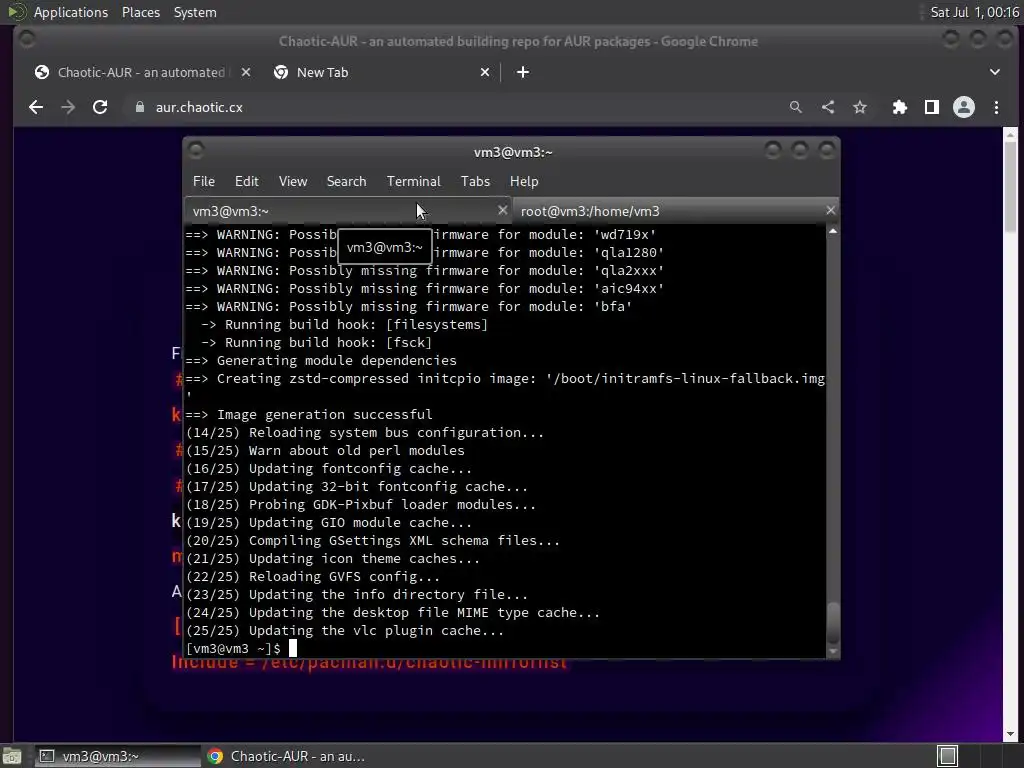1024x768 pixels.
Task: Share this page via Chrome
Action: (x=827, y=107)
